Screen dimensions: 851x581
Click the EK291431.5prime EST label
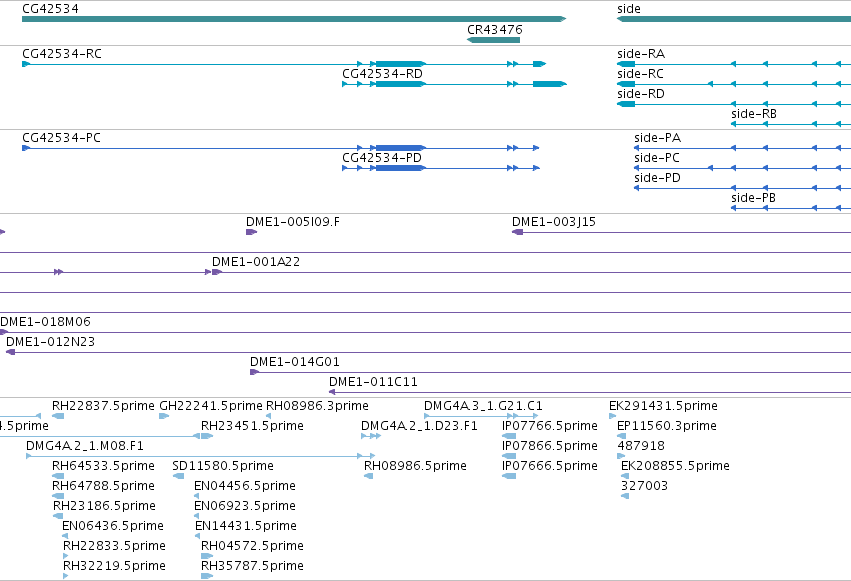coord(663,406)
